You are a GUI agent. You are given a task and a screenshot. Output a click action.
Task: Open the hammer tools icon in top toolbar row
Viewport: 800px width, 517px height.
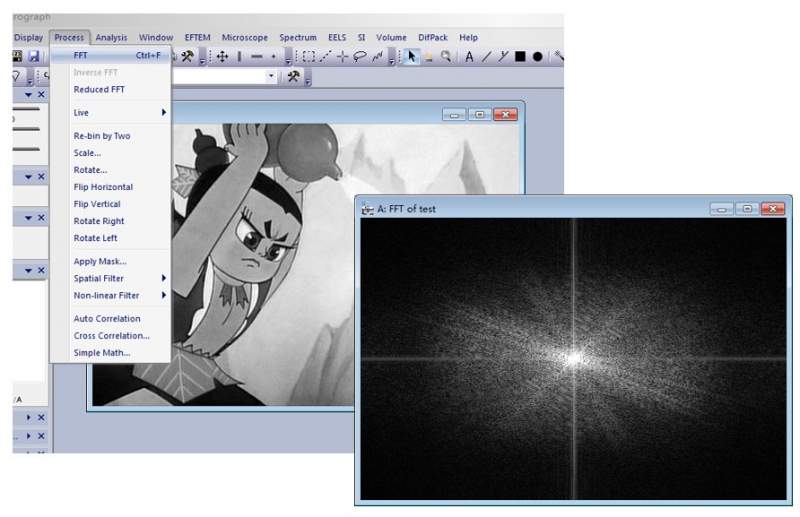tap(187, 56)
